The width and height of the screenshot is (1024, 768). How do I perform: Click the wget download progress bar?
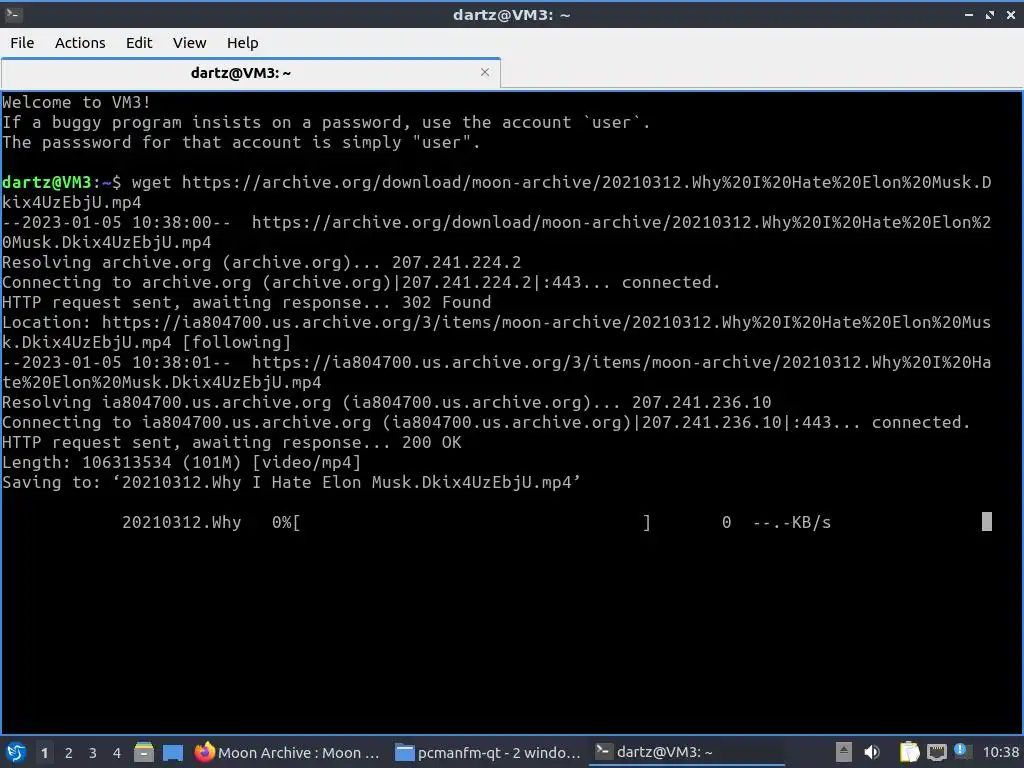475,522
